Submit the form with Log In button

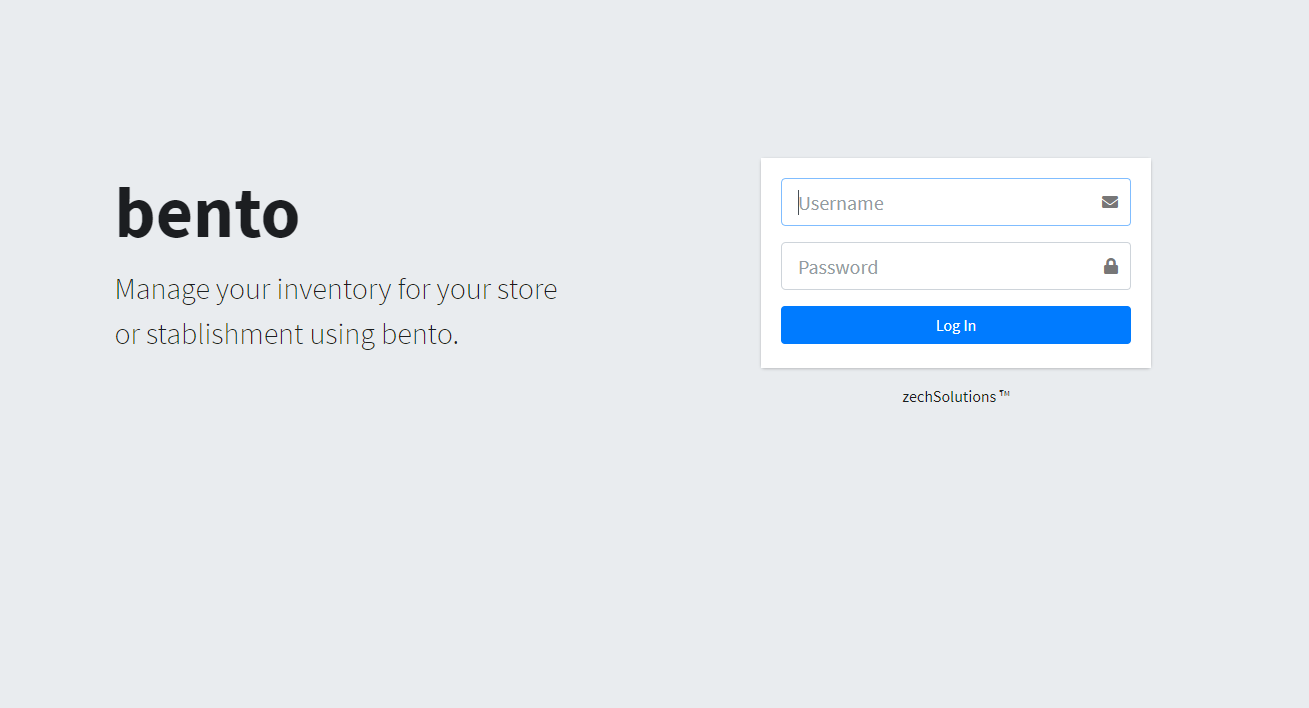[955, 325]
